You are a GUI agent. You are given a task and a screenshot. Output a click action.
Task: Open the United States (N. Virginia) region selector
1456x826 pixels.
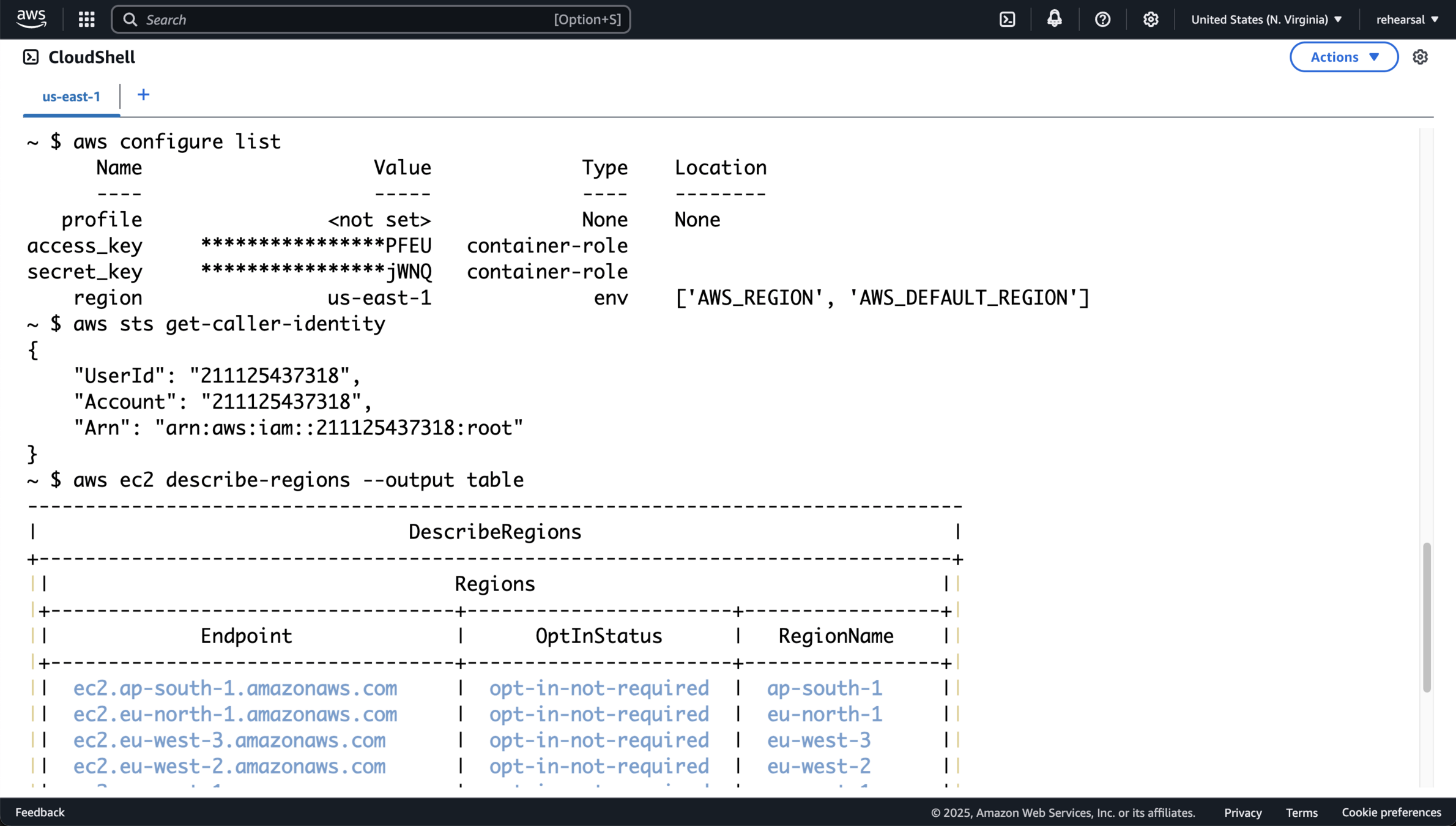click(1266, 20)
